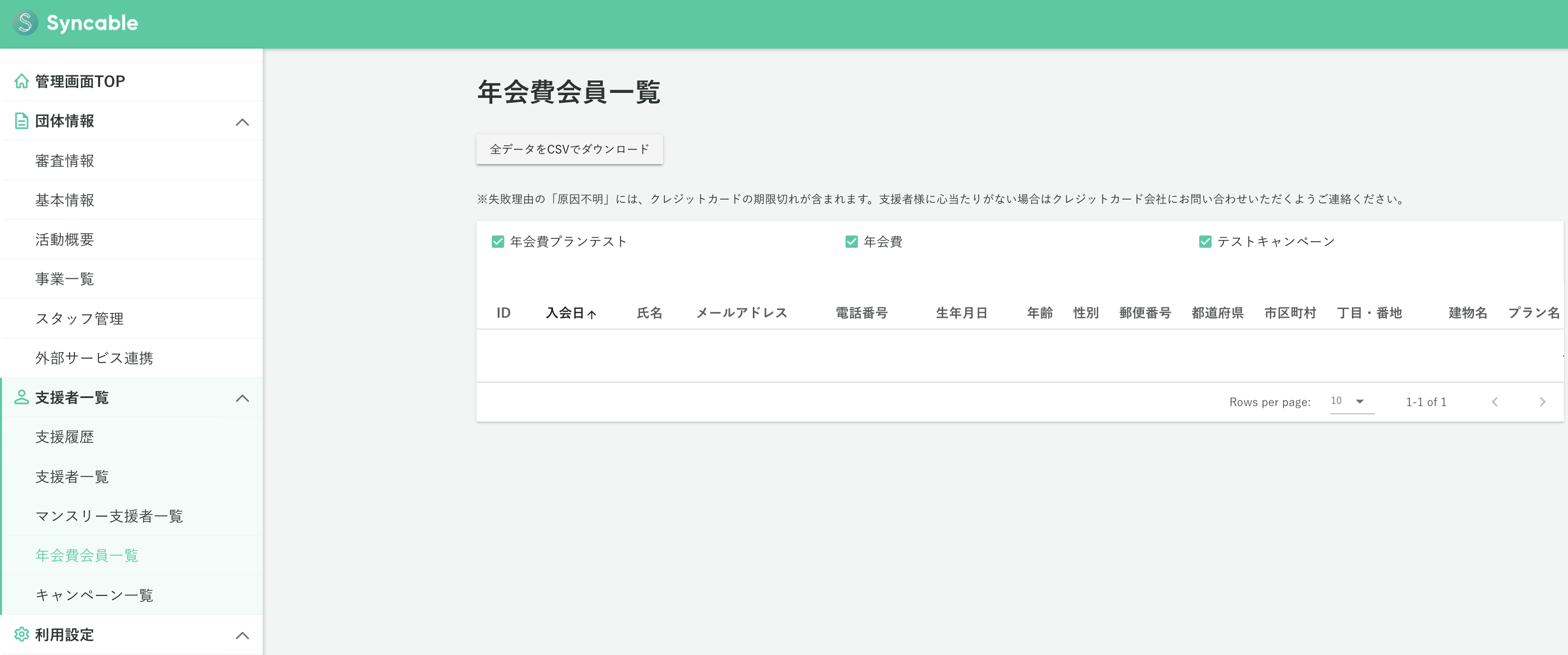This screenshot has height=655, width=1568.
Task: Open the Rows per page dropdown
Action: tap(1351, 401)
